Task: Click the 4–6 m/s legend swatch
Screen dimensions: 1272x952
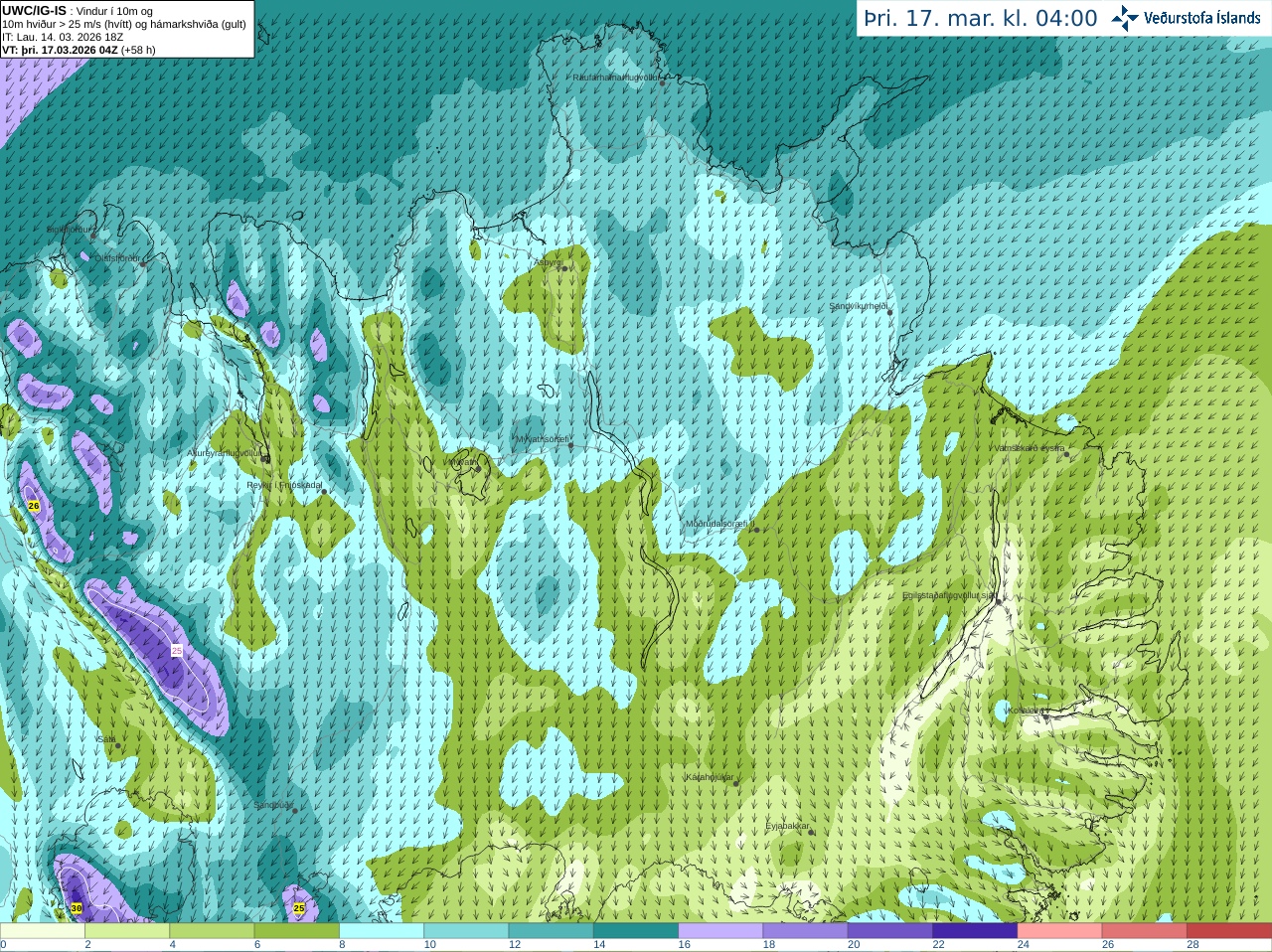Action: pyautogui.click(x=212, y=931)
